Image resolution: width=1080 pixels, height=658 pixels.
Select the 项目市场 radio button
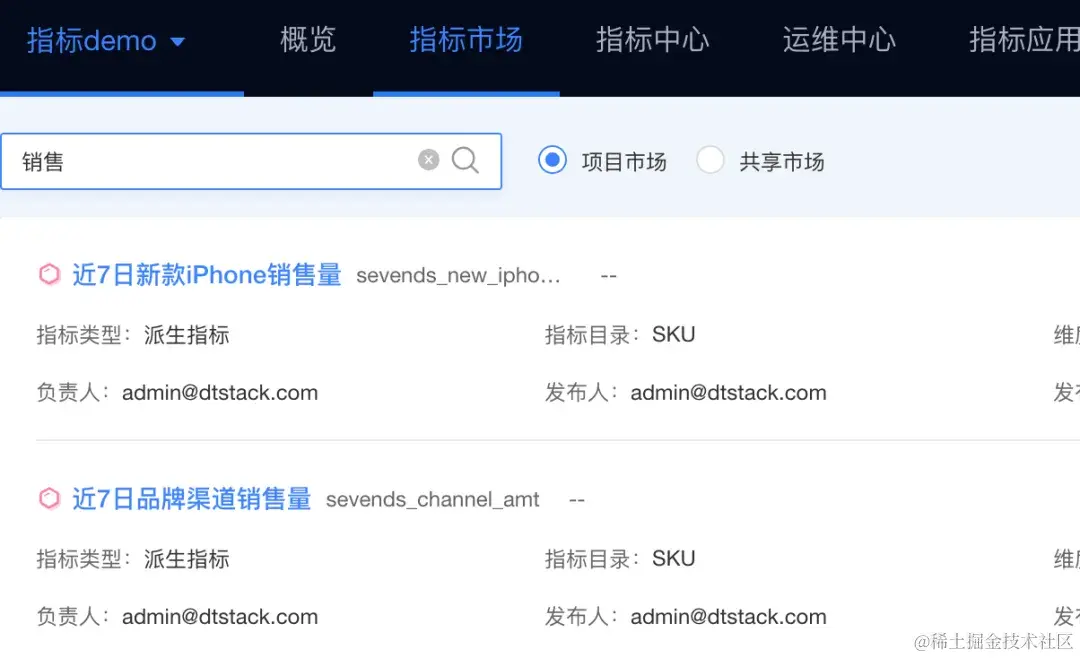pos(552,160)
